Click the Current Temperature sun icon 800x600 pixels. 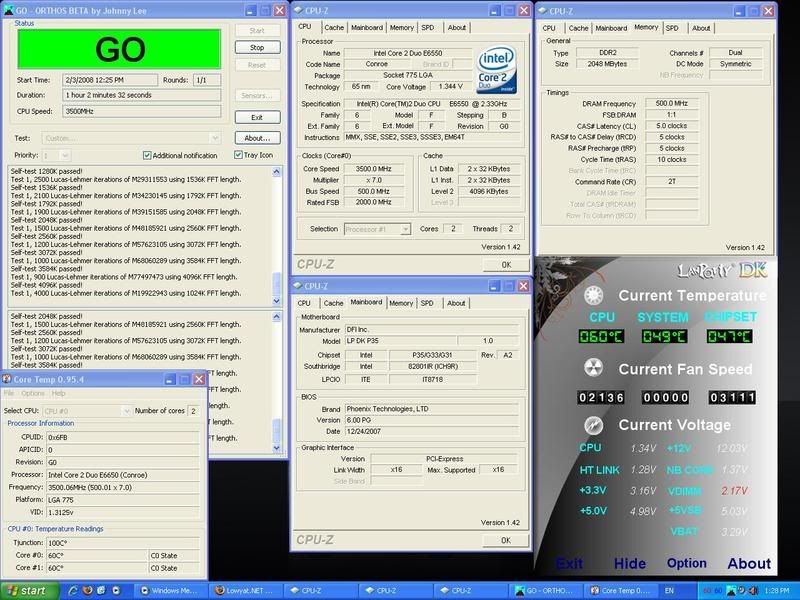coord(593,295)
